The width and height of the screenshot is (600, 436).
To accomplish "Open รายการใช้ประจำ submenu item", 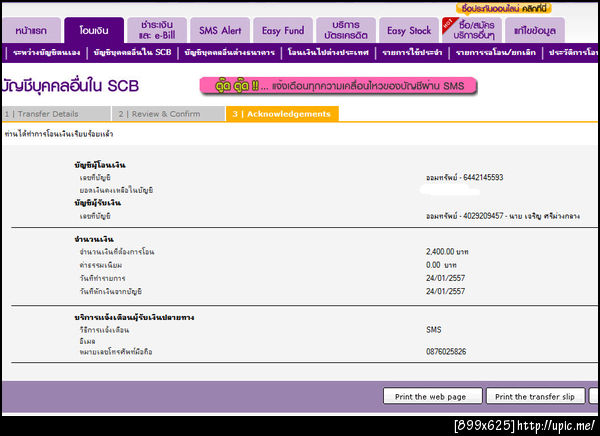I will click(x=412, y=52).
